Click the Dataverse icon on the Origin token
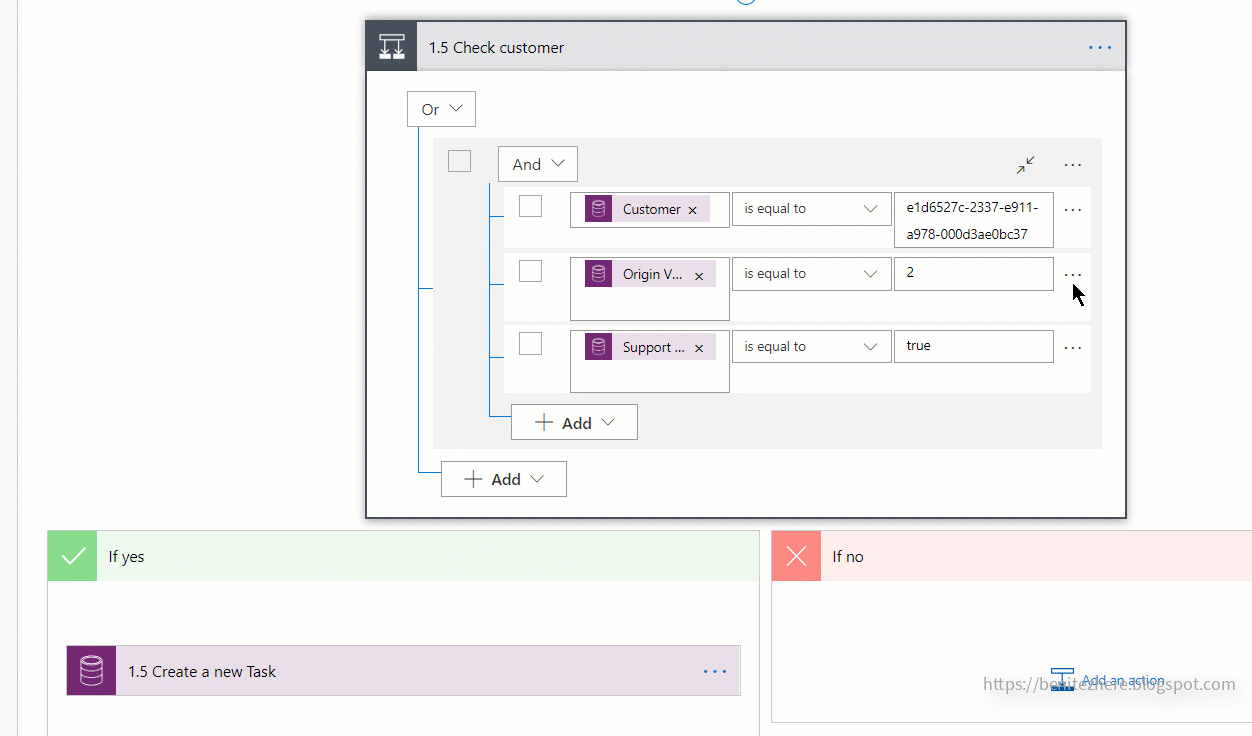The image size is (1252, 736). [x=598, y=273]
